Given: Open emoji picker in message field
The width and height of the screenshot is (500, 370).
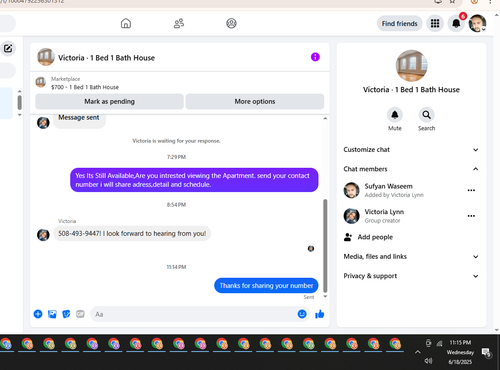Looking at the screenshot, I should (302, 314).
